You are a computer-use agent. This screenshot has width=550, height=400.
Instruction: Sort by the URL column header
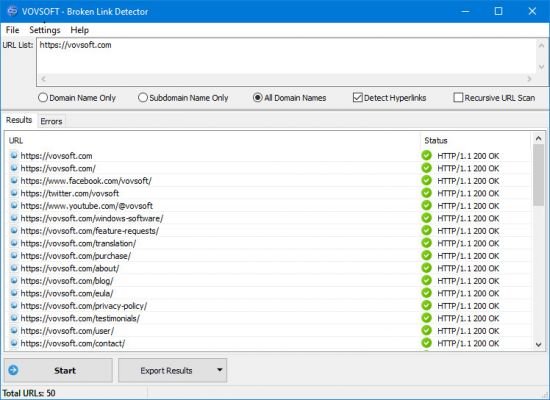[213, 140]
